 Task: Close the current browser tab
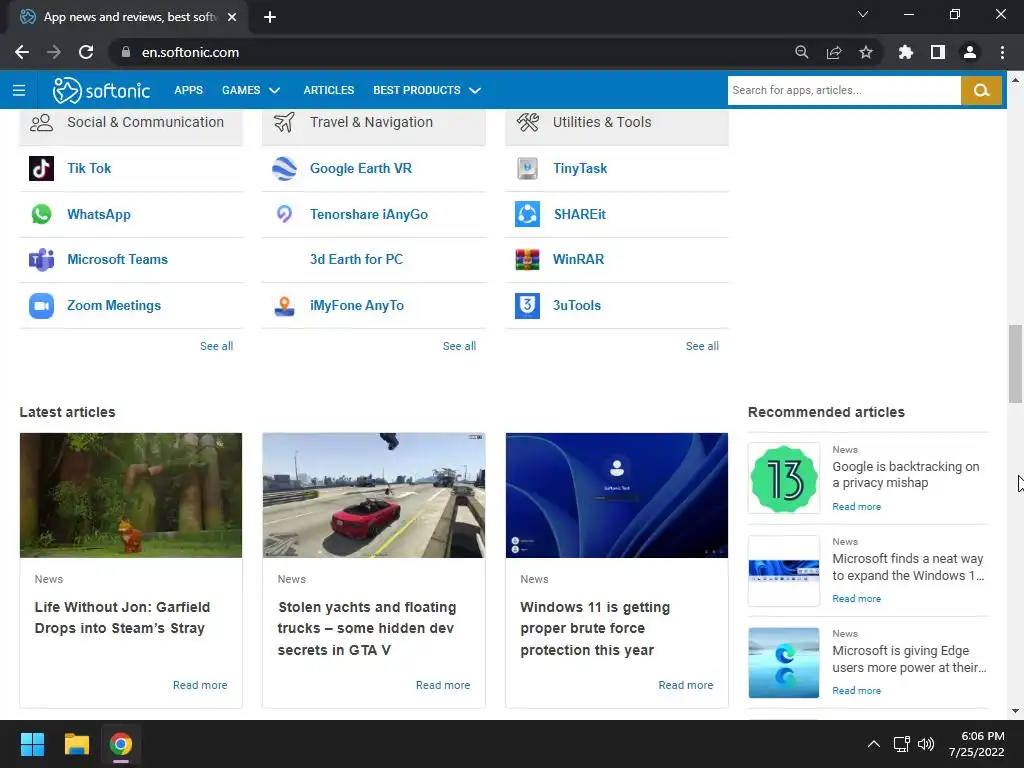click(x=232, y=17)
